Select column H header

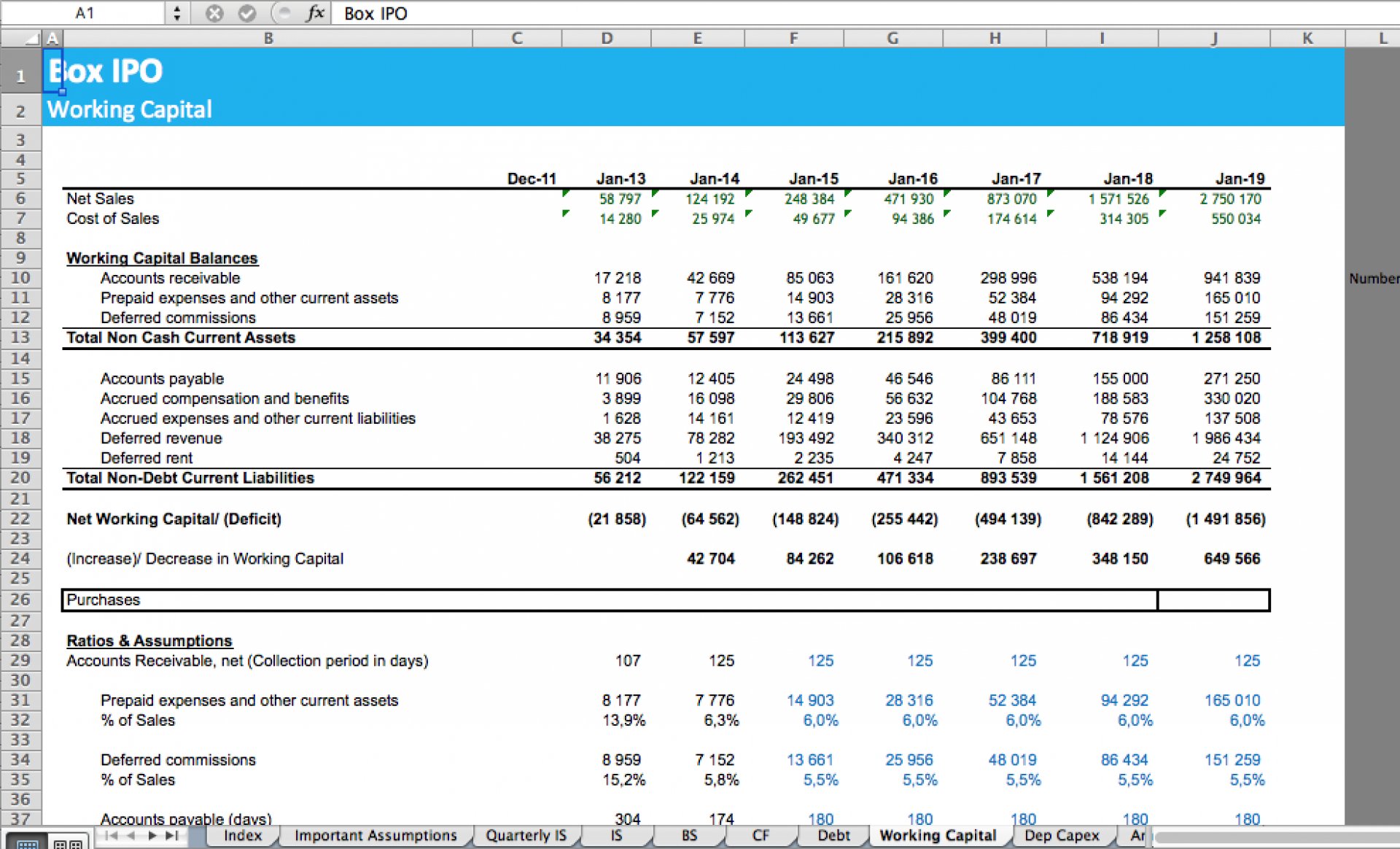[x=995, y=39]
